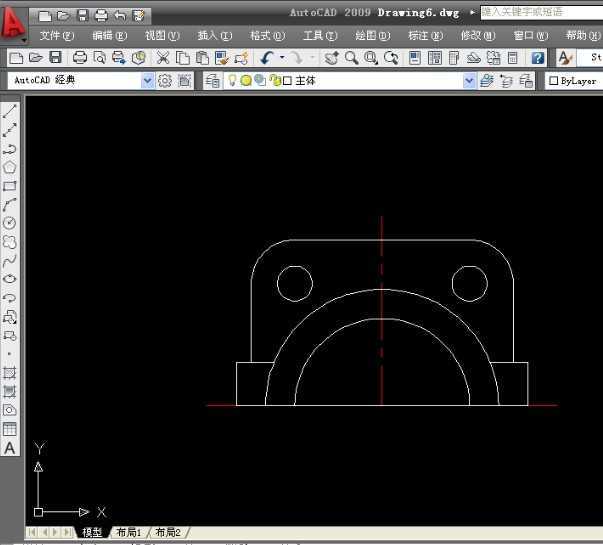Click the layer color swatch beside 主体
The height and width of the screenshot is (545, 603).
click(x=287, y=81)
